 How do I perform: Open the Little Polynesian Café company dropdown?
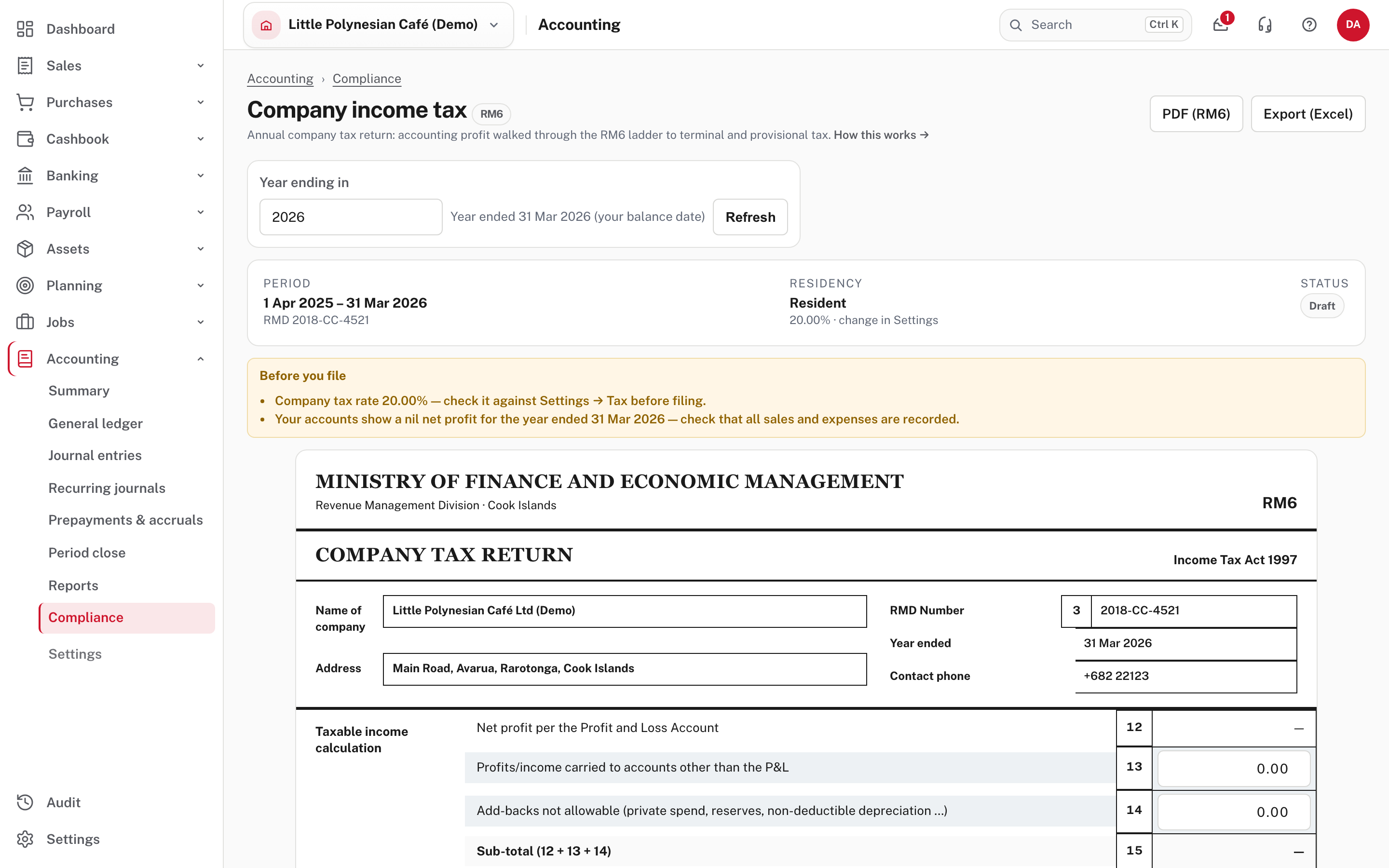(x=378, y=25)
